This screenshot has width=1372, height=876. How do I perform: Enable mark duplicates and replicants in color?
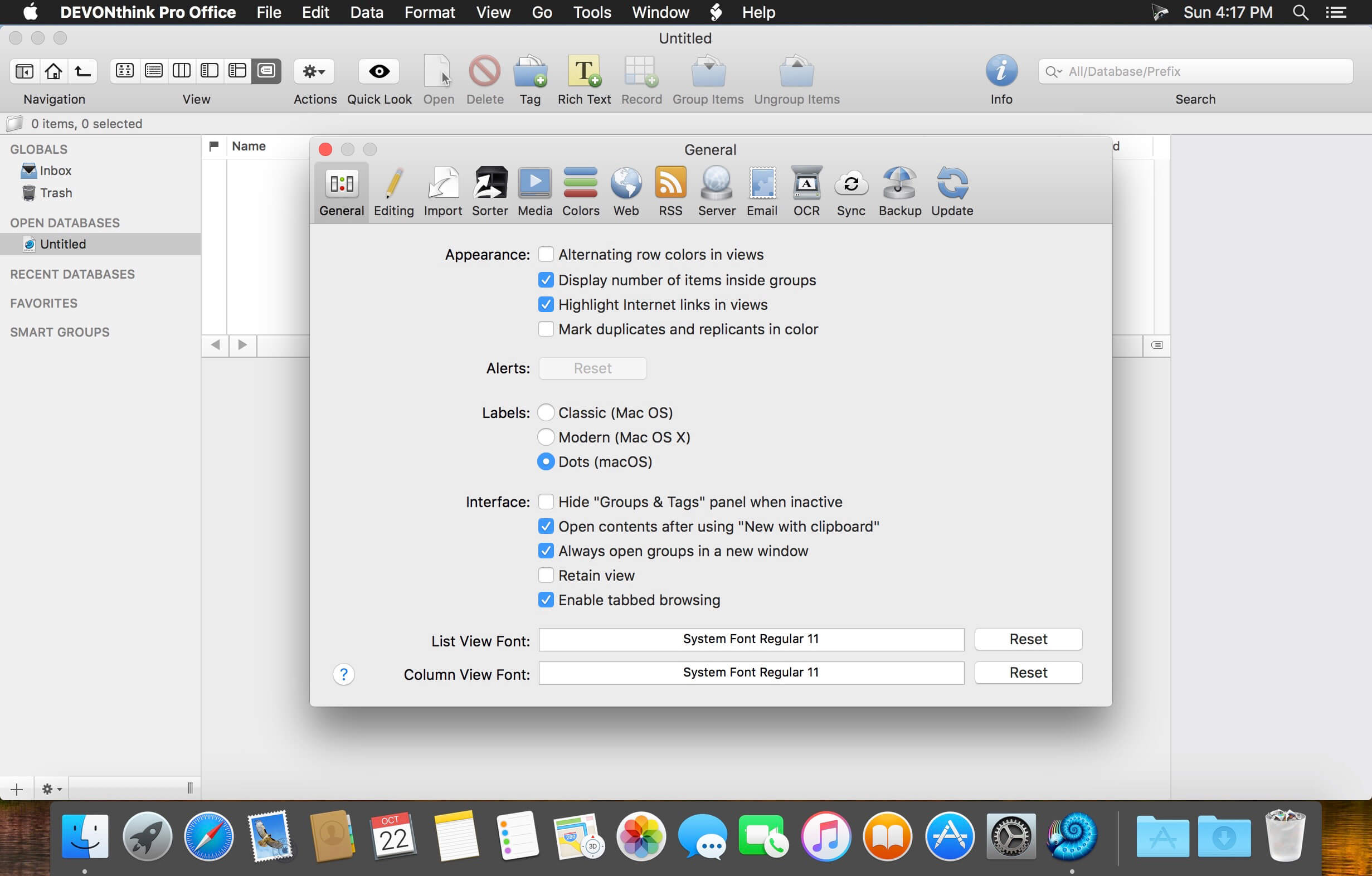point(546,328)
